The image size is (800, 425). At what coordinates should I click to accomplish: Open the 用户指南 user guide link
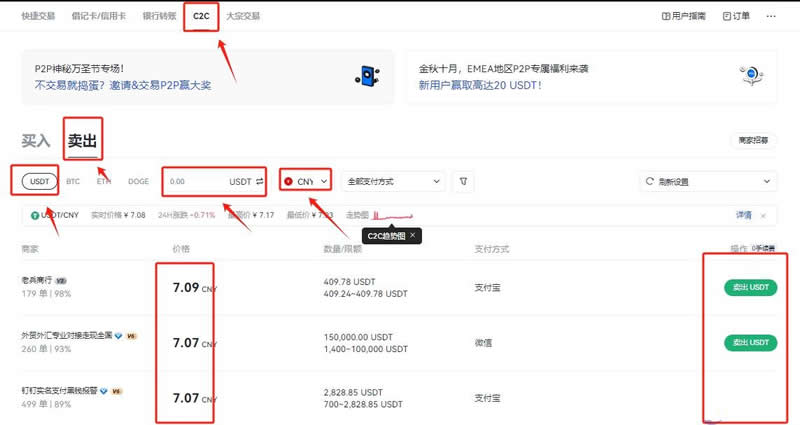[x=684, y=16]
